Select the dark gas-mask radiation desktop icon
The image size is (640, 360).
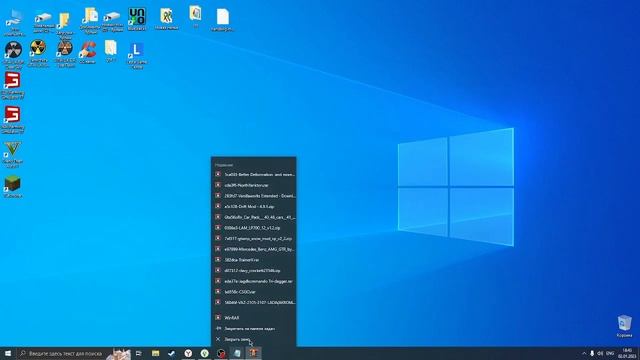[13, 54]
